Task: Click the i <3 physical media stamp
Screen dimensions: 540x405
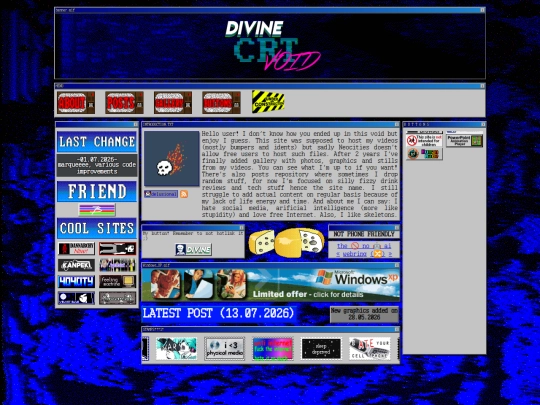Action: click(x=225, y=349)
